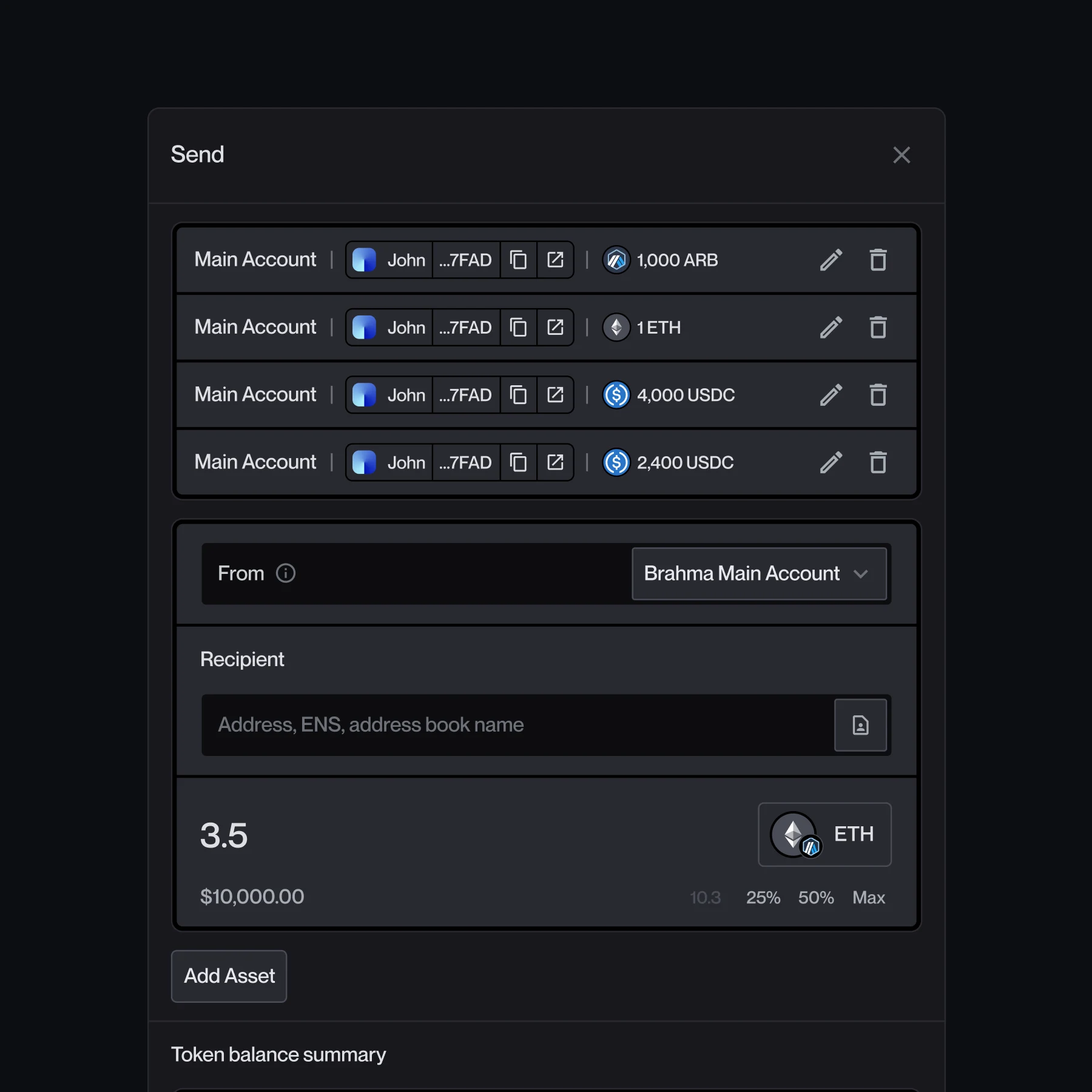The width and height of the screenshot is (1092, 1092).
Task: Copy the recipient address in the 1,000 ARB row
Action: coord(519,260)
